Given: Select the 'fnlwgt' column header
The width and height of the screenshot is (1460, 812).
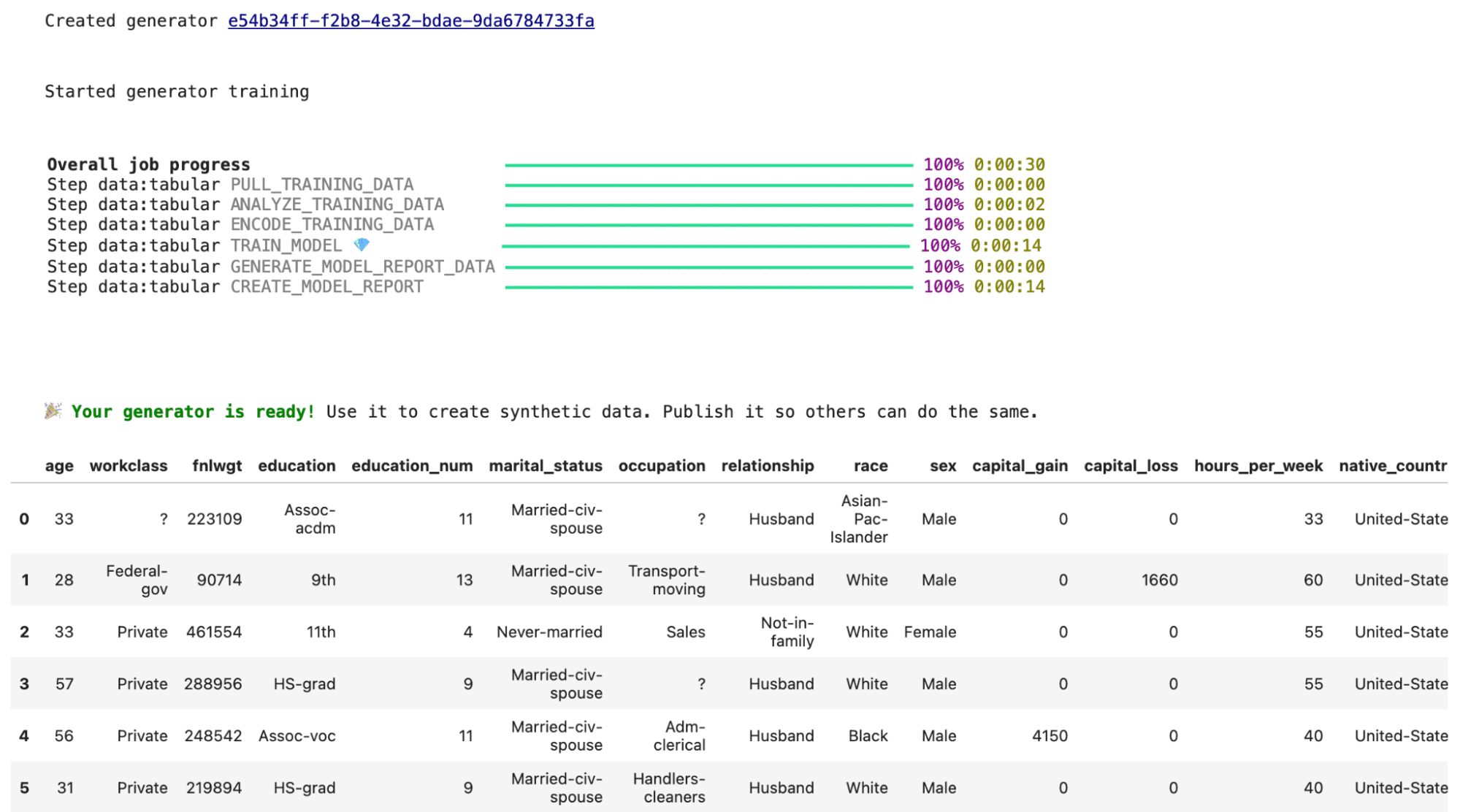Looking at the screenshot, I should click(x=217, y=466).
